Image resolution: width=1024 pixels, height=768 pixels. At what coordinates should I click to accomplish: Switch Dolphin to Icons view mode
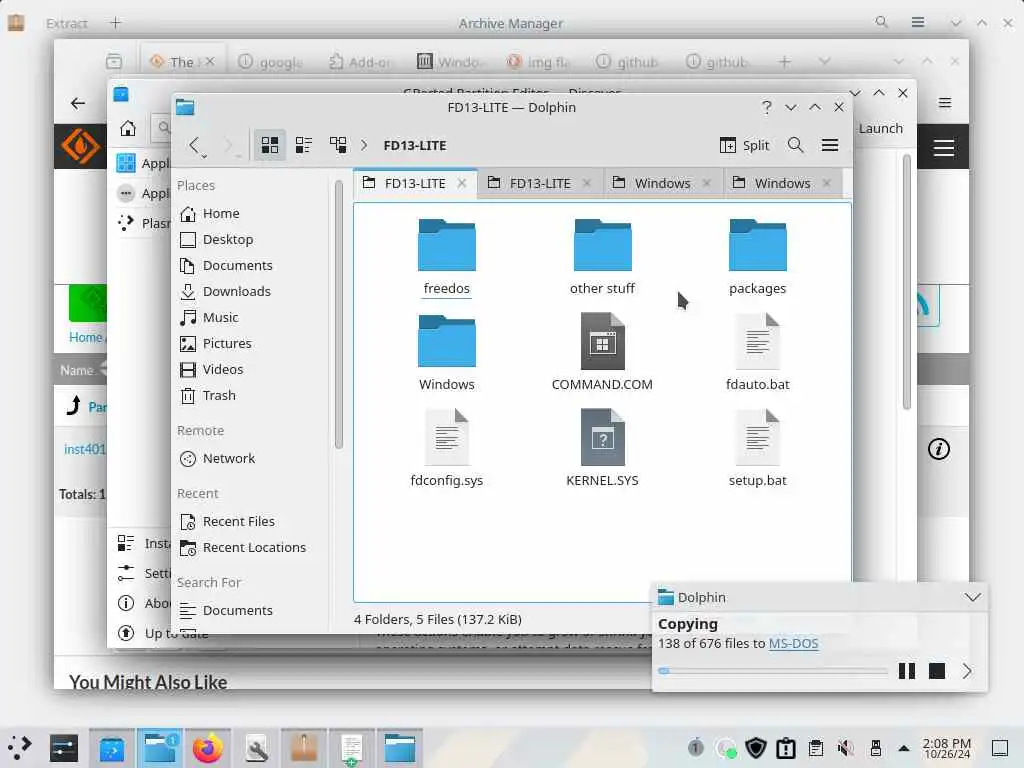coord(270,145)
